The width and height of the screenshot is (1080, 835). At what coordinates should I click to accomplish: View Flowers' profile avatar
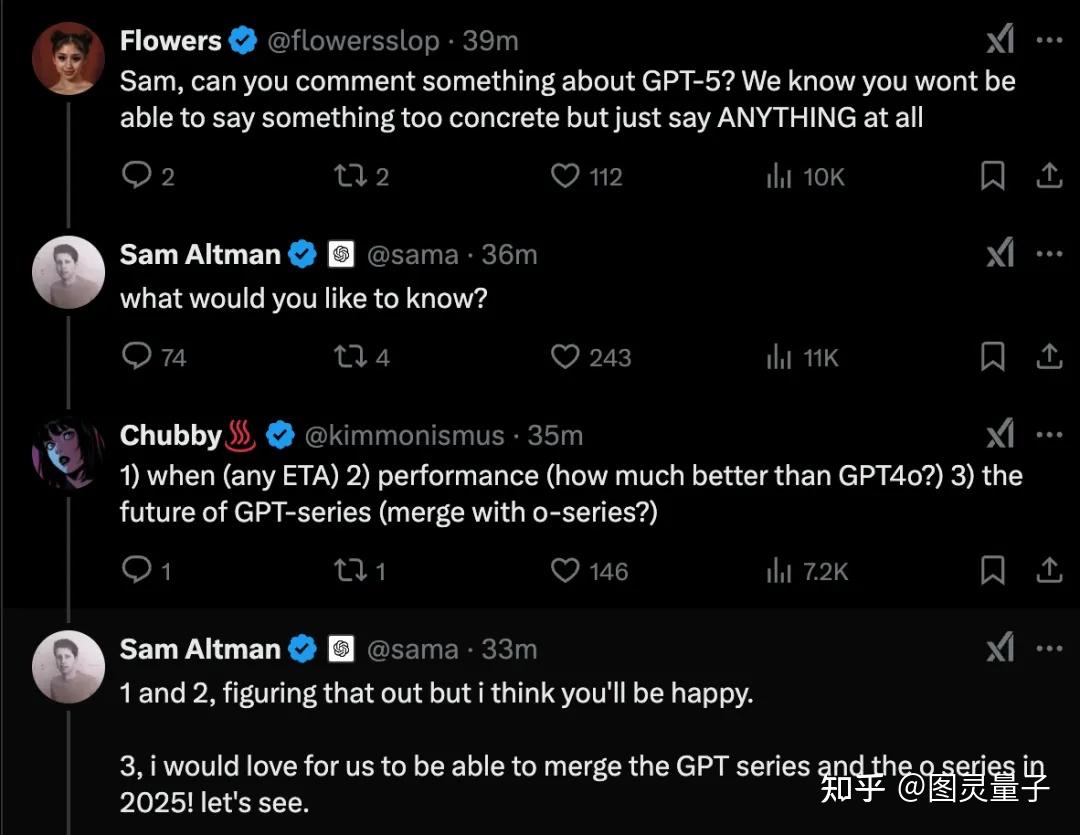(x=68, y=58)
